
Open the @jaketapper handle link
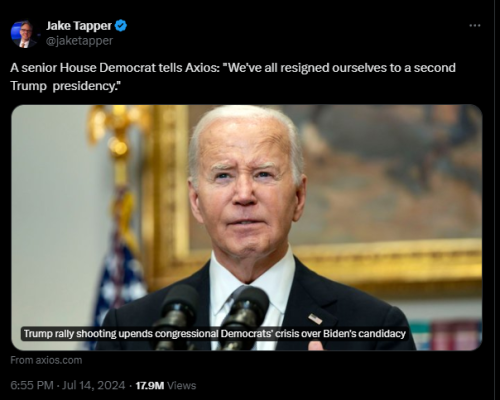point(79,41)
